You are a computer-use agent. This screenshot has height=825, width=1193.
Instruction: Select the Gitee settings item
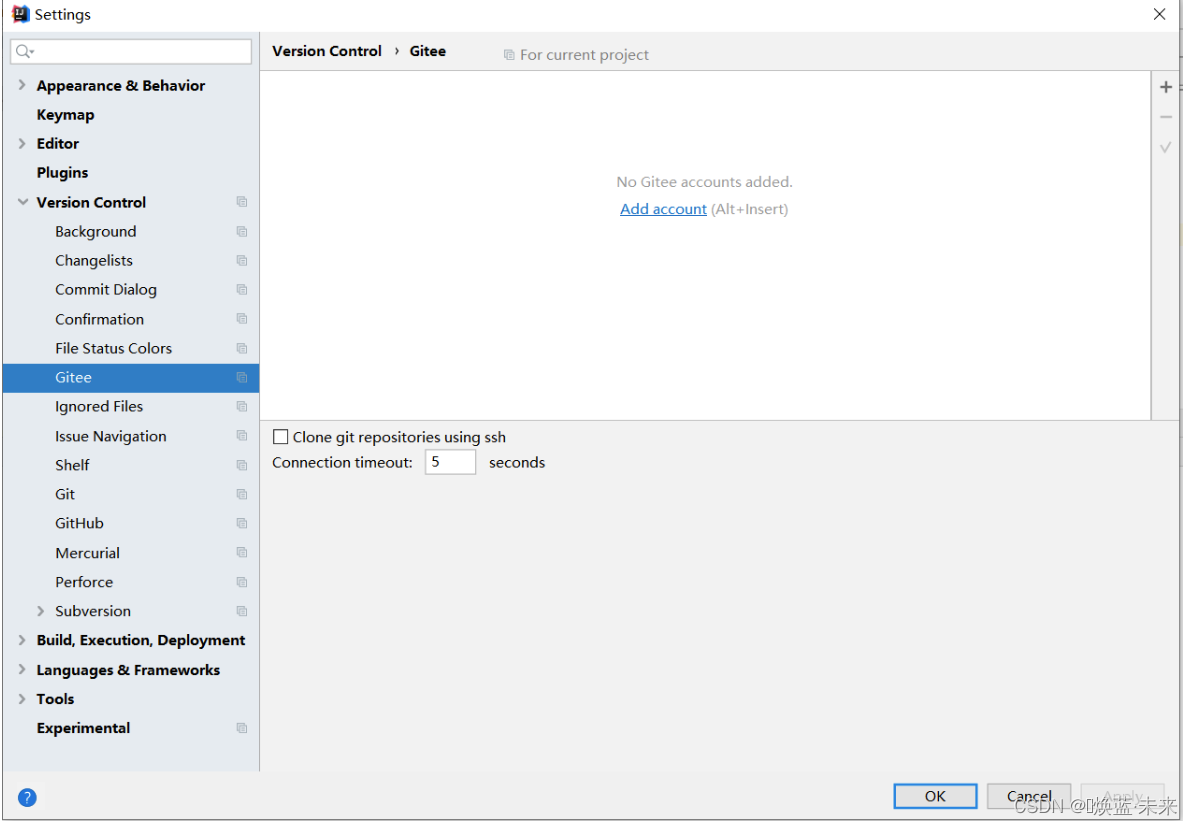(131, 377)
